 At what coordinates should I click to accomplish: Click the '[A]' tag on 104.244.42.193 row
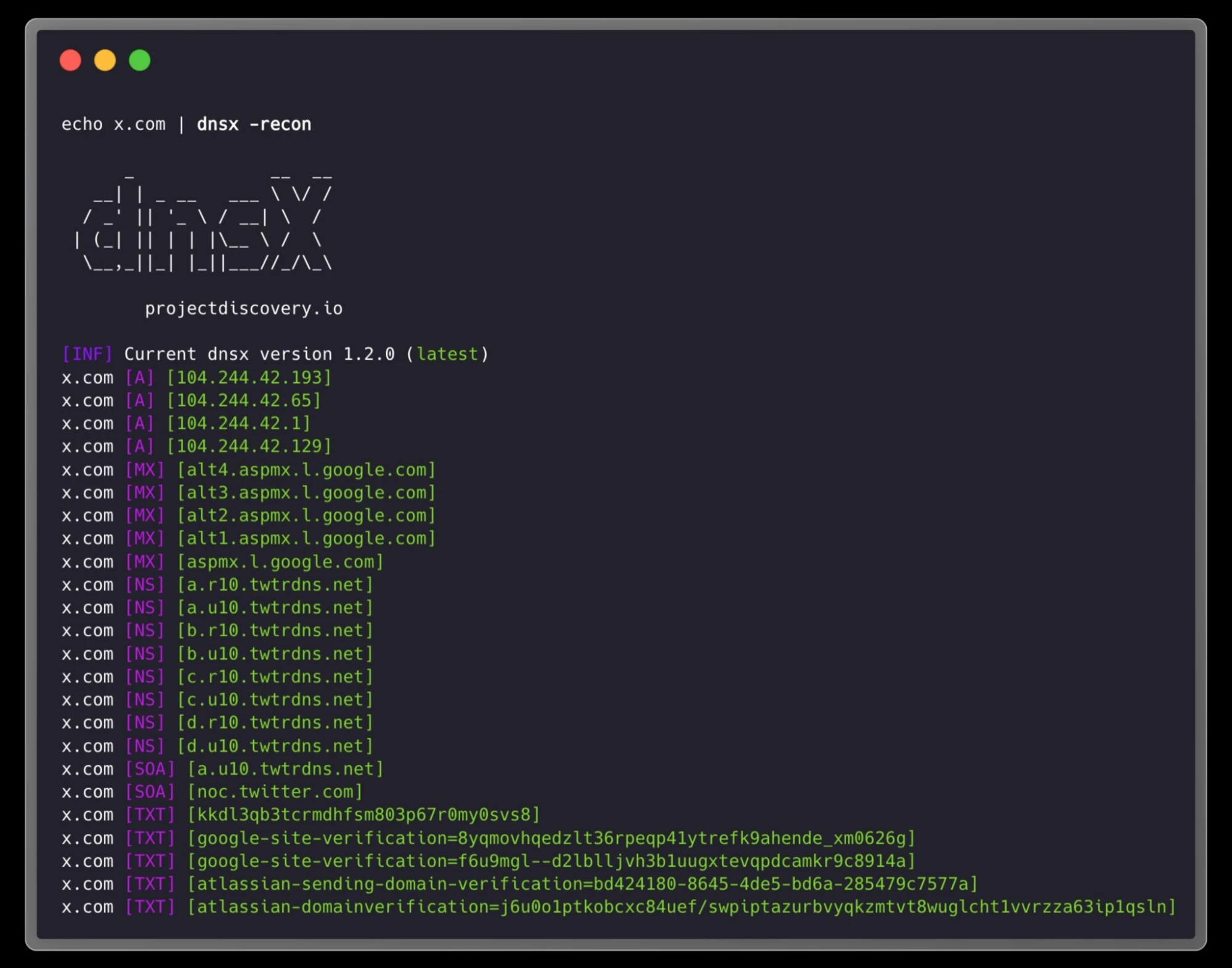(140, 377)
